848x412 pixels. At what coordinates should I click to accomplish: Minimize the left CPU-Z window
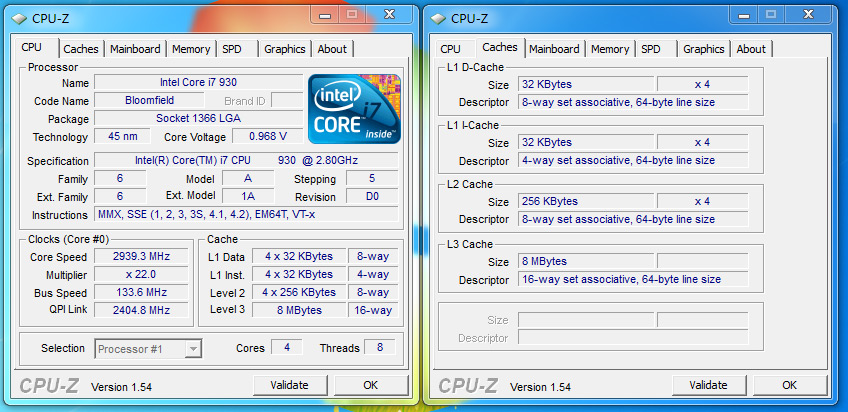click(x=326, y=15)
